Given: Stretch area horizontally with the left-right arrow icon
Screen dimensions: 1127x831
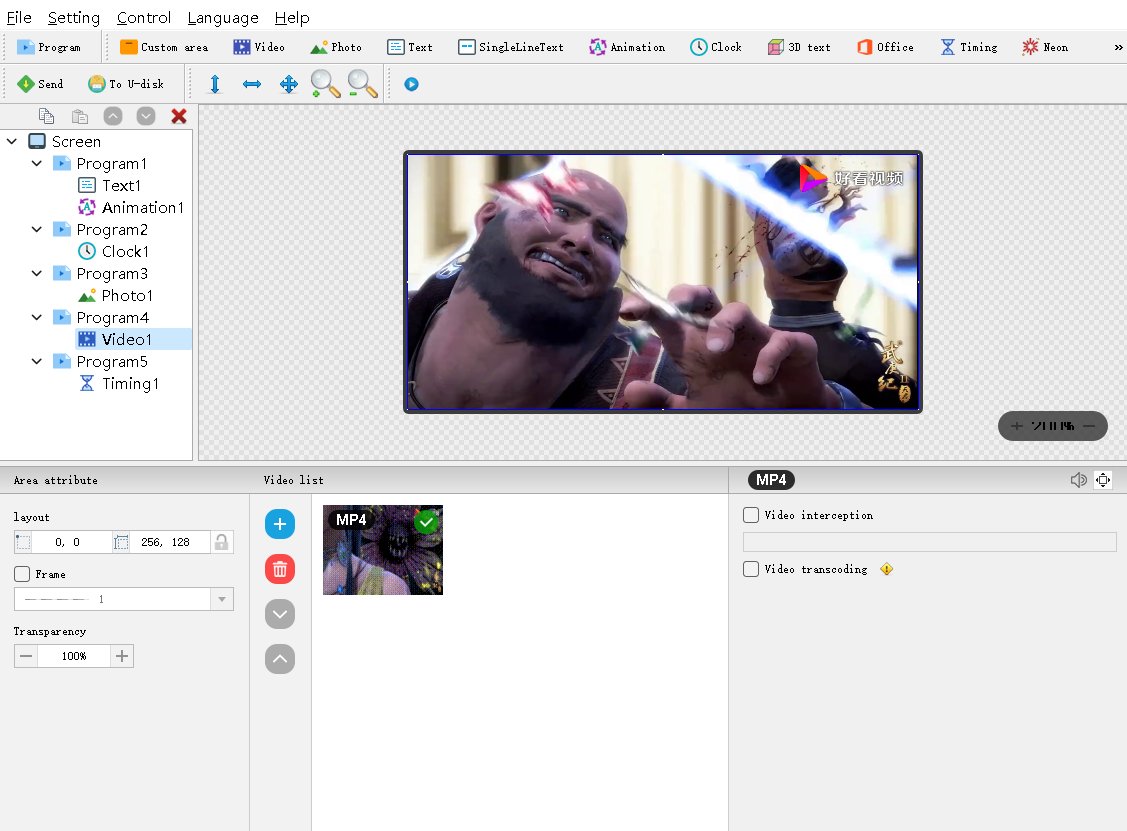Looking at the screenshot, I should (x=252, y=84).
